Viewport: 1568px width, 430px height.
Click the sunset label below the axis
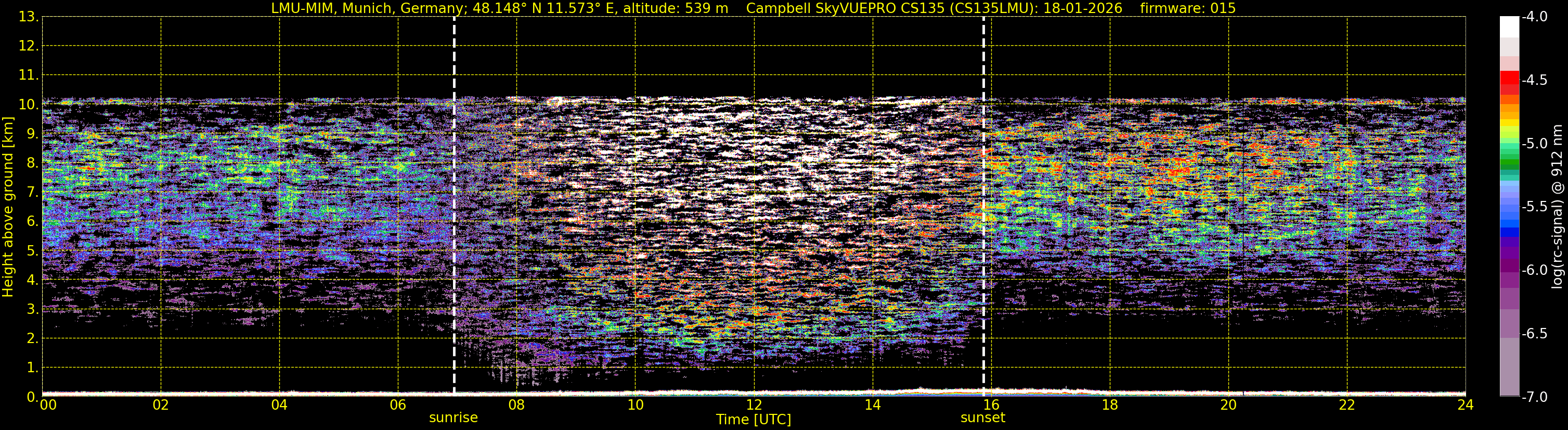click(983, 418)
